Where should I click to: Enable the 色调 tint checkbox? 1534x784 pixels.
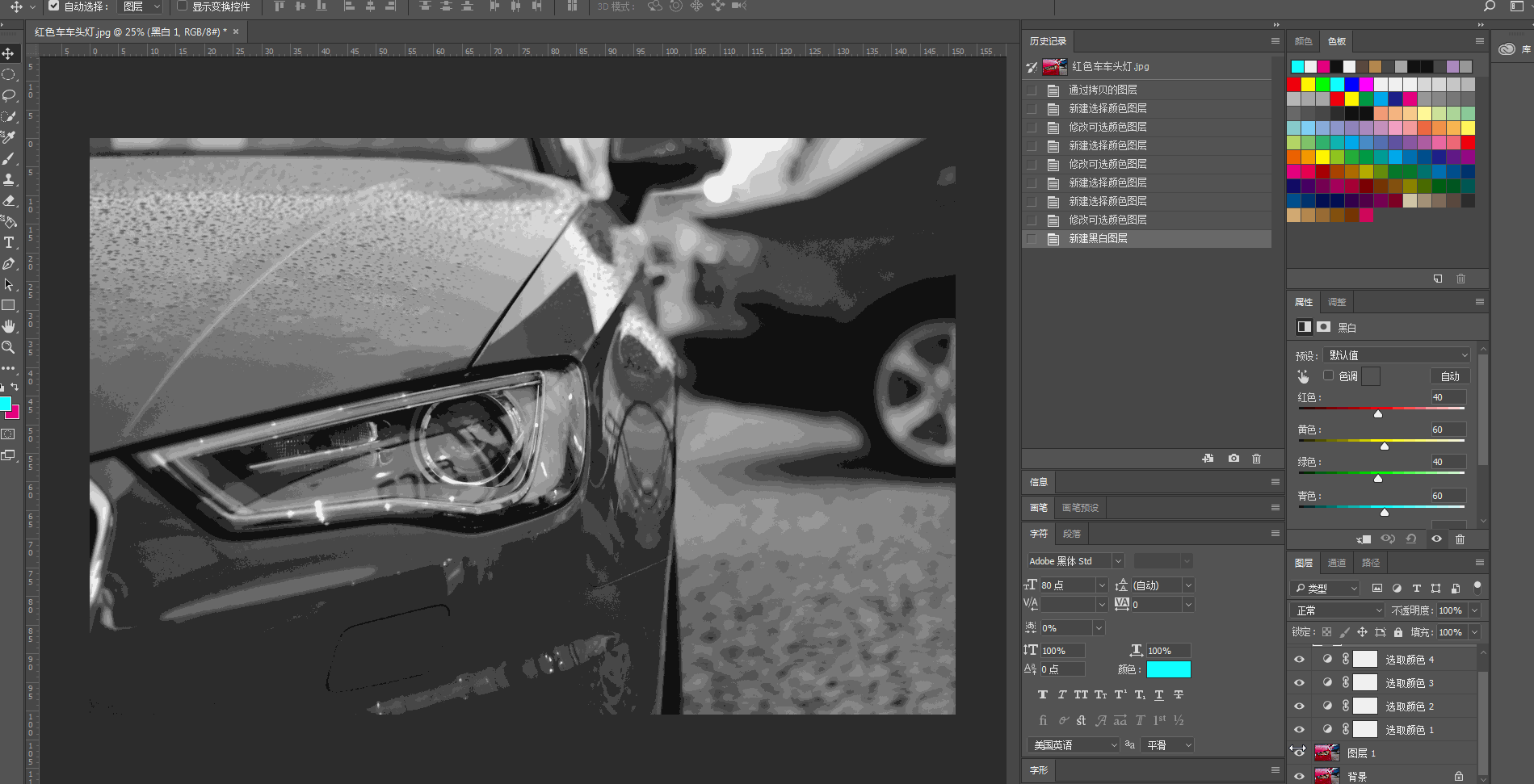tap(1328, 375)
